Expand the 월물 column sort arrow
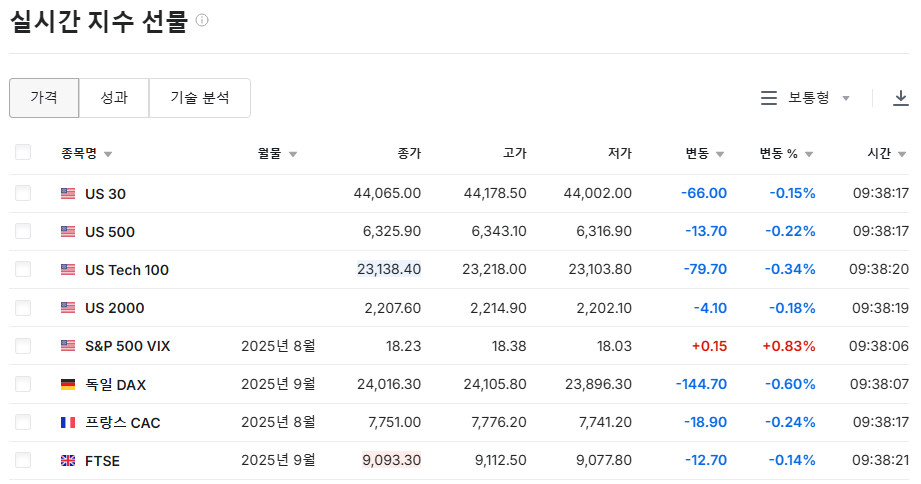 point(293,154)
